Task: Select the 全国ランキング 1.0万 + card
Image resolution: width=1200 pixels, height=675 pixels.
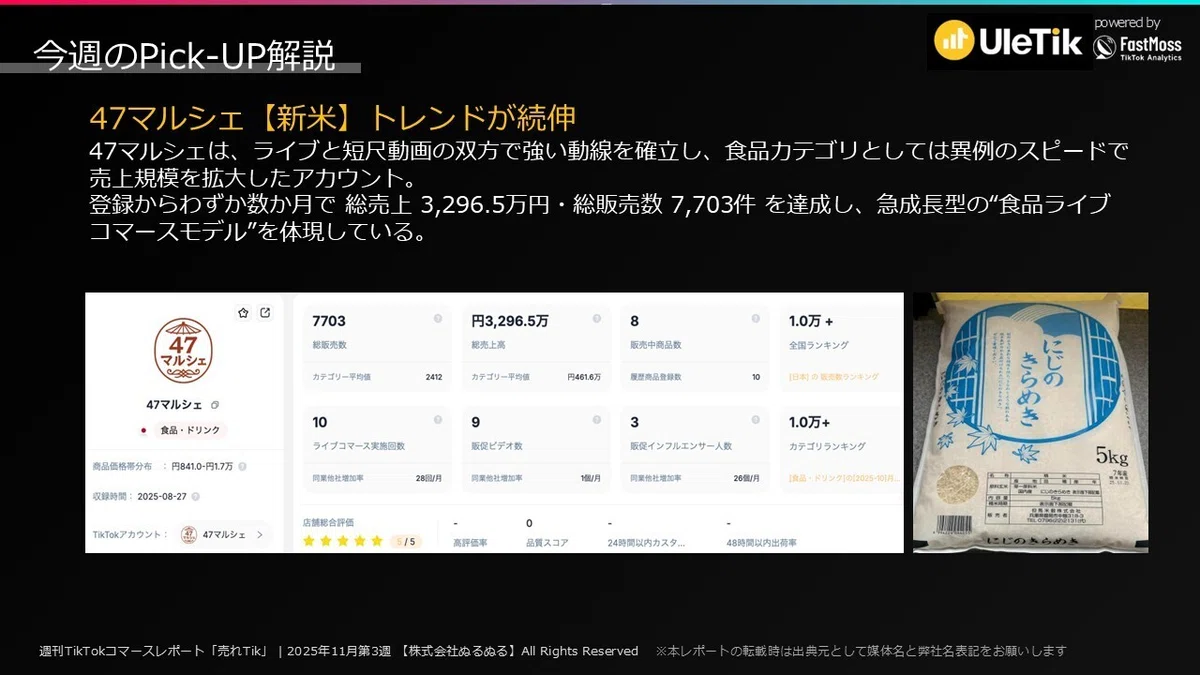Action: (x=842, y=346)
